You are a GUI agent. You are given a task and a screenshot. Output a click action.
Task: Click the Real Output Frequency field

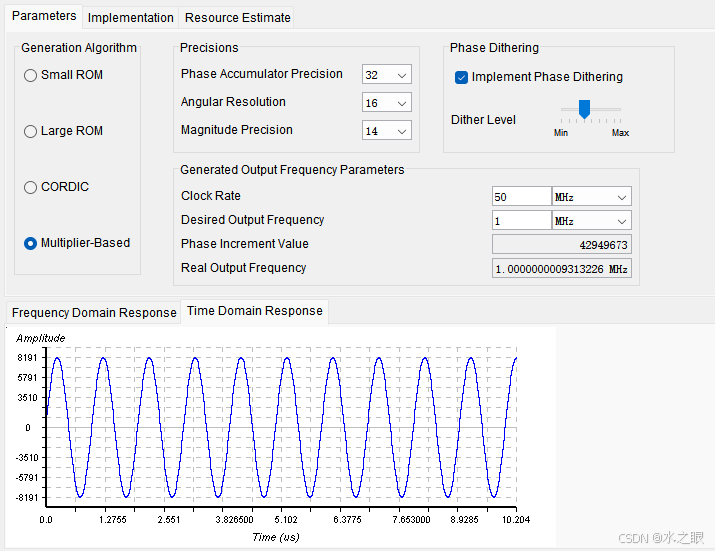tap(562, 269)
